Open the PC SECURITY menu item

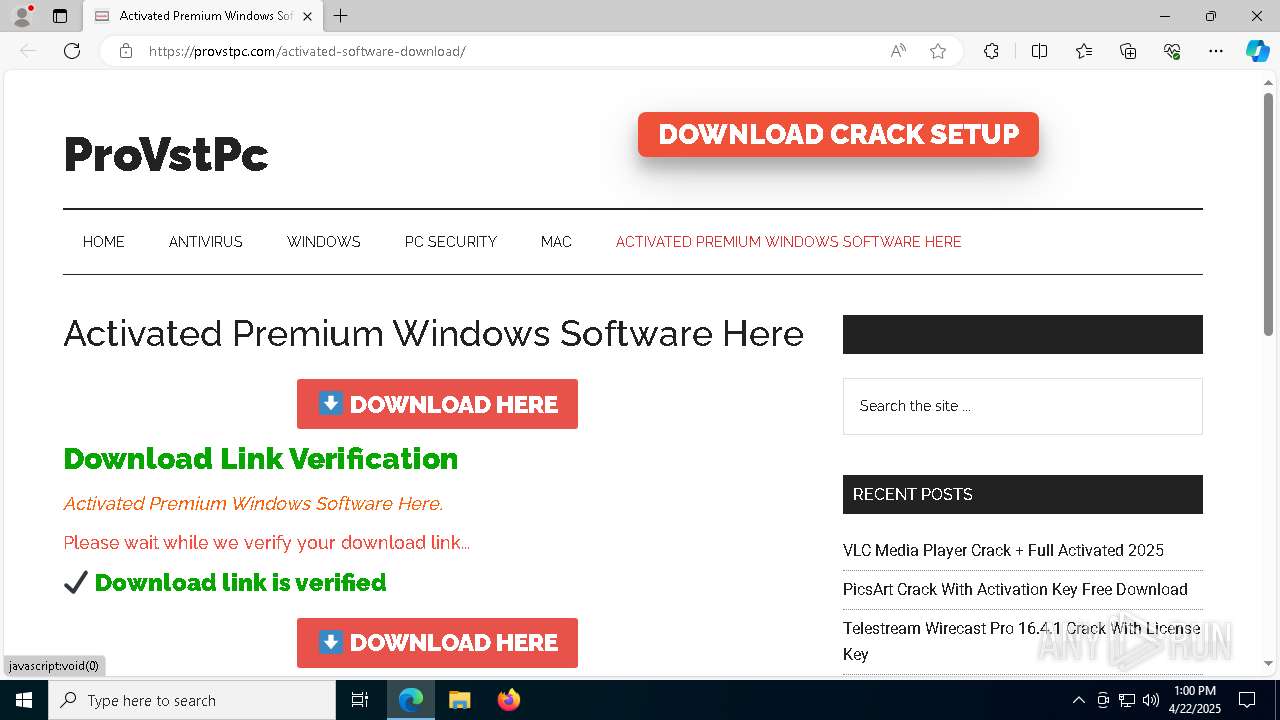coord(451,242)
